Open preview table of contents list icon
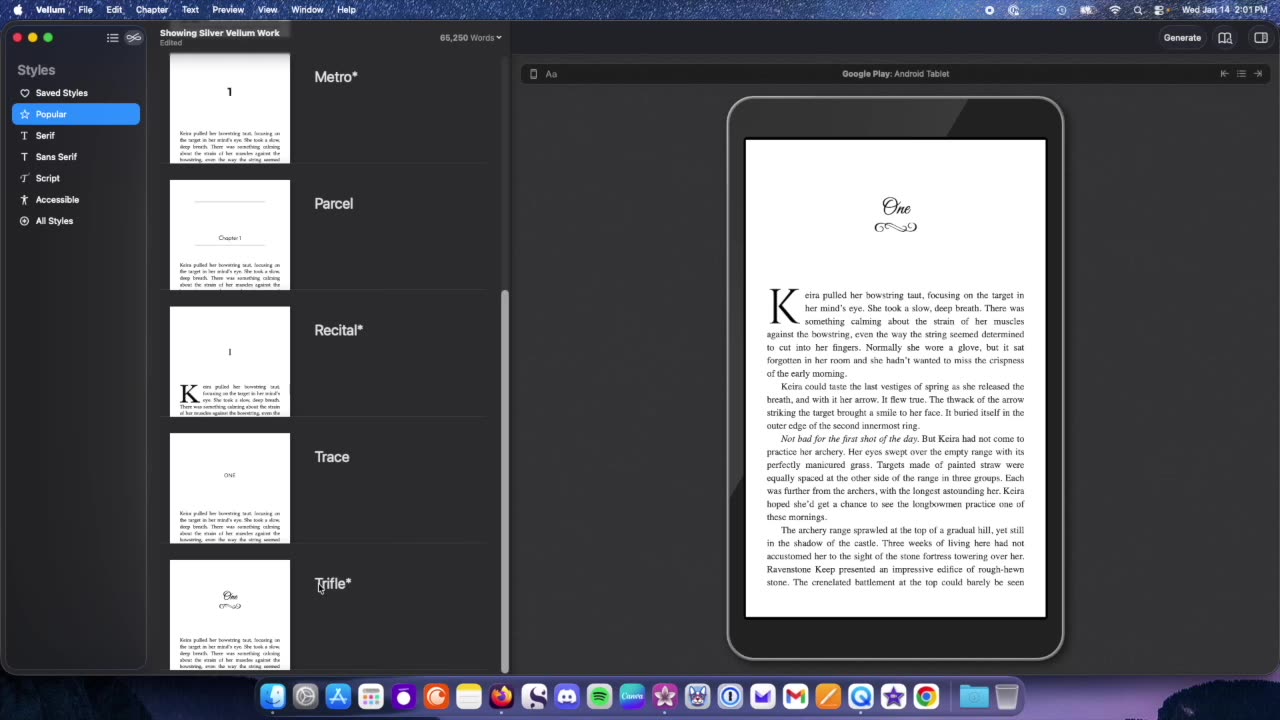The width and height of the screenshot is (1280, 720). (x=1241, y=74)
